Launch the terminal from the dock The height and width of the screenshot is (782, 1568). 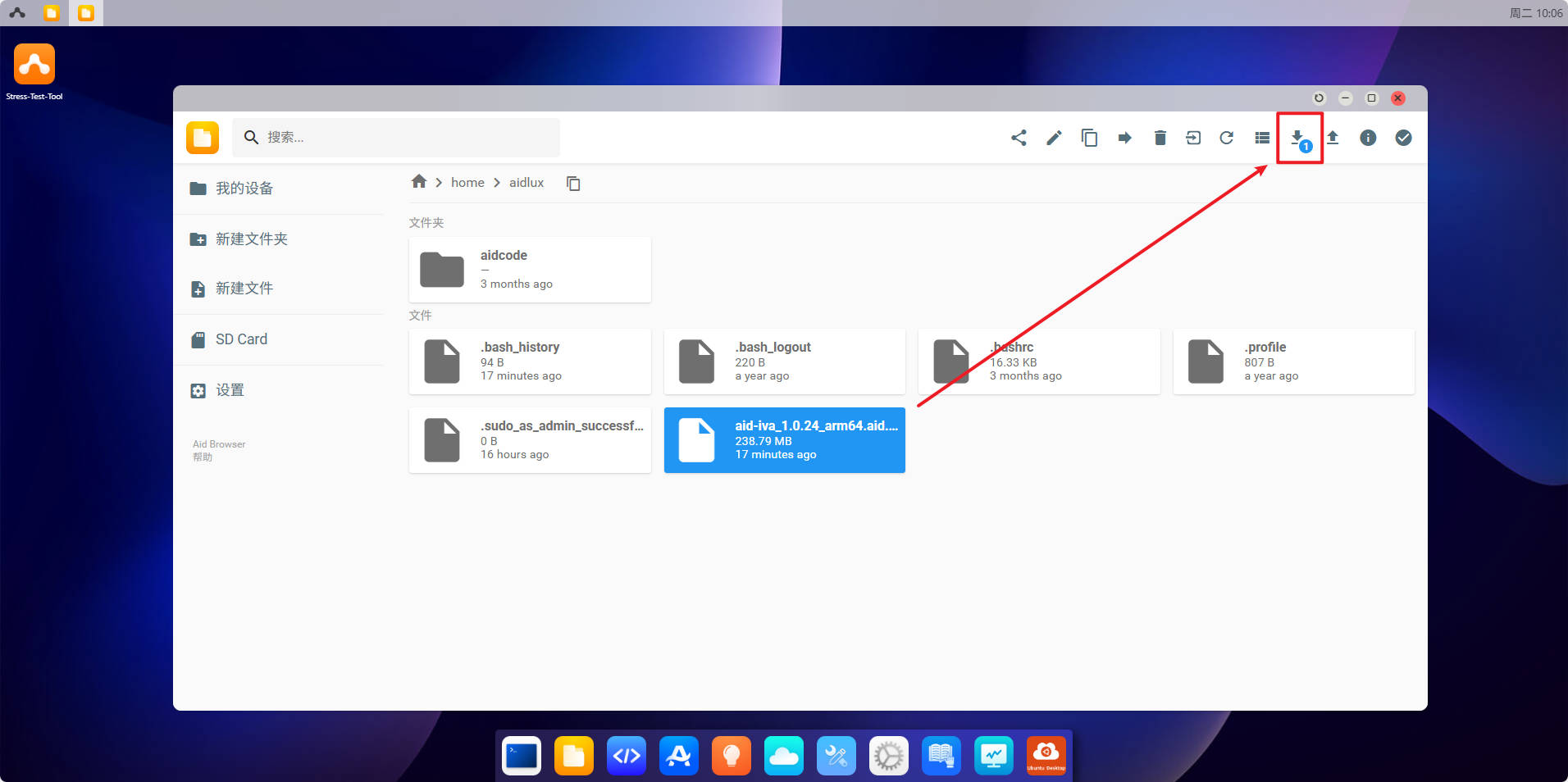pos(522,755)
